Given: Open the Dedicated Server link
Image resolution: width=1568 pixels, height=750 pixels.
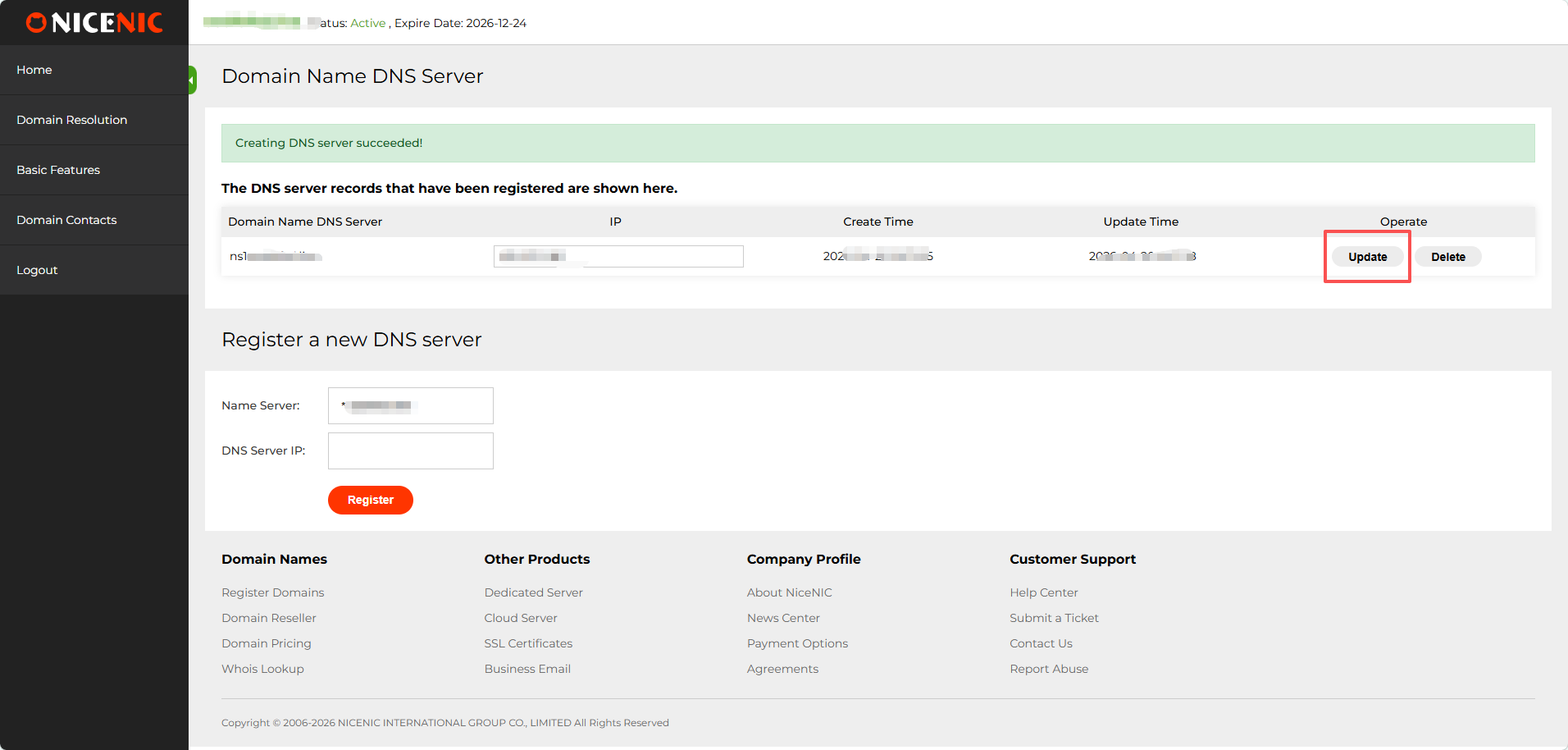Looking at the screenshot, I should click(x=533, y=592).
